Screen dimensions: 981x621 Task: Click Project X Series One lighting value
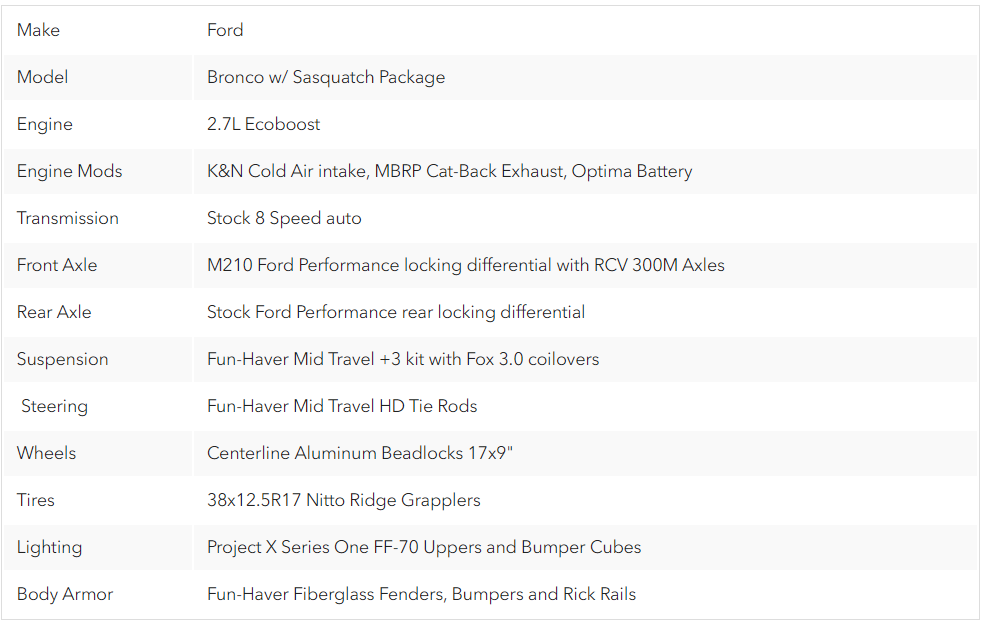pyautogui.click(x=424, y=547)
